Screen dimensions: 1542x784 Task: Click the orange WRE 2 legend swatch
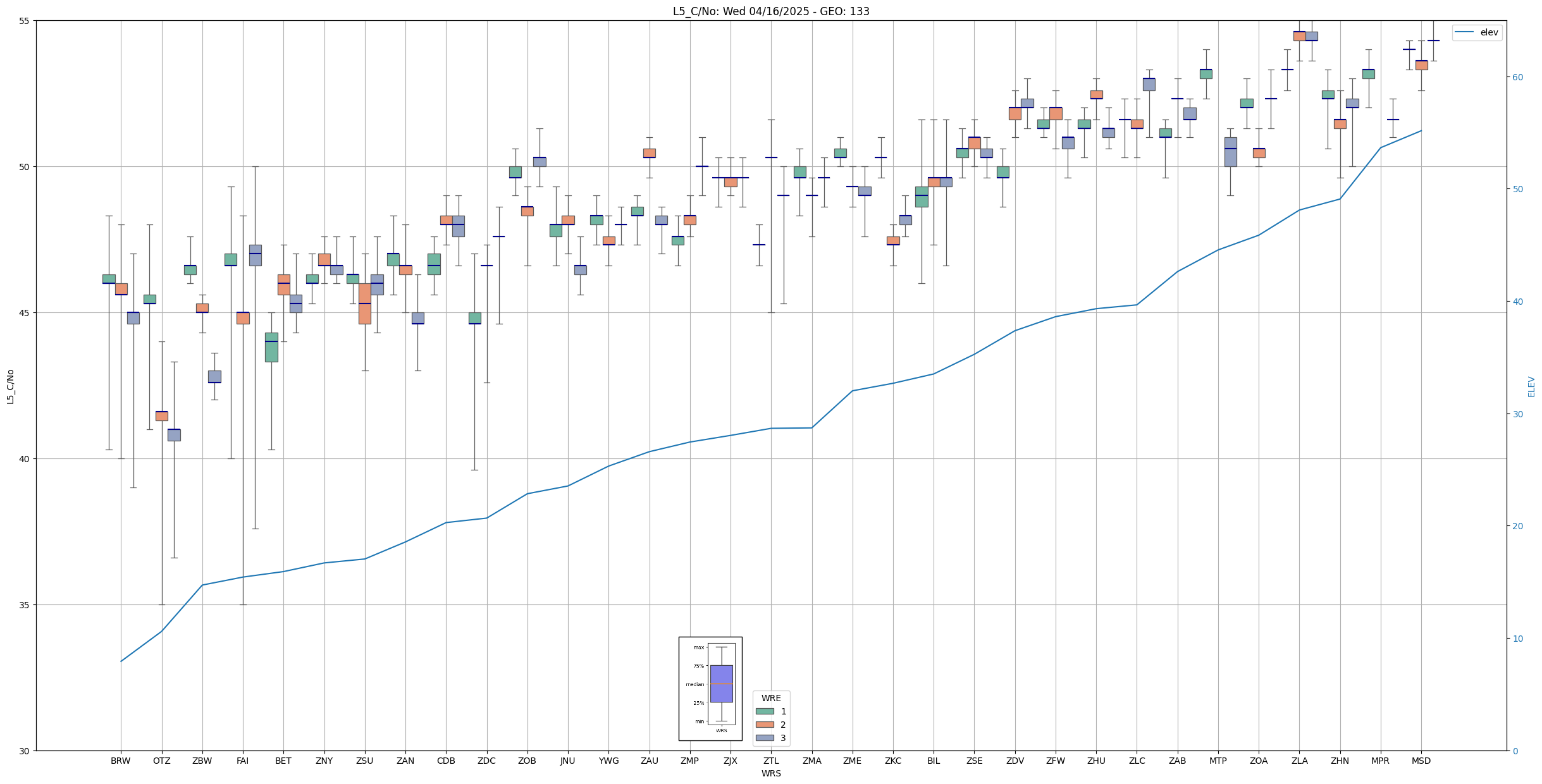[x=764, y=725]
